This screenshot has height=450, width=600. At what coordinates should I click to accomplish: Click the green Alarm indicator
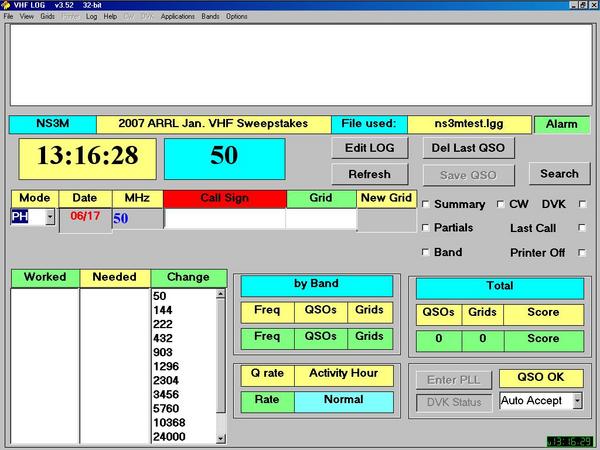561,124
